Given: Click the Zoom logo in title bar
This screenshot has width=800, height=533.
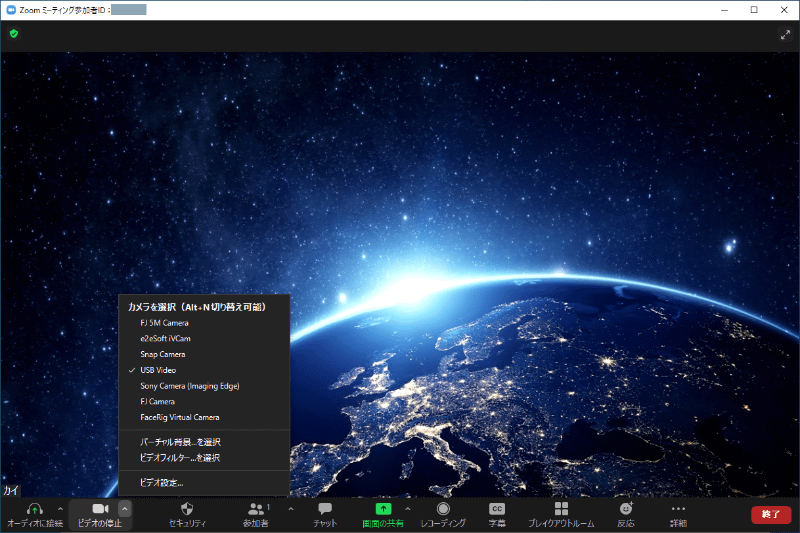Looking at the screenshot, I should (11, 10).
